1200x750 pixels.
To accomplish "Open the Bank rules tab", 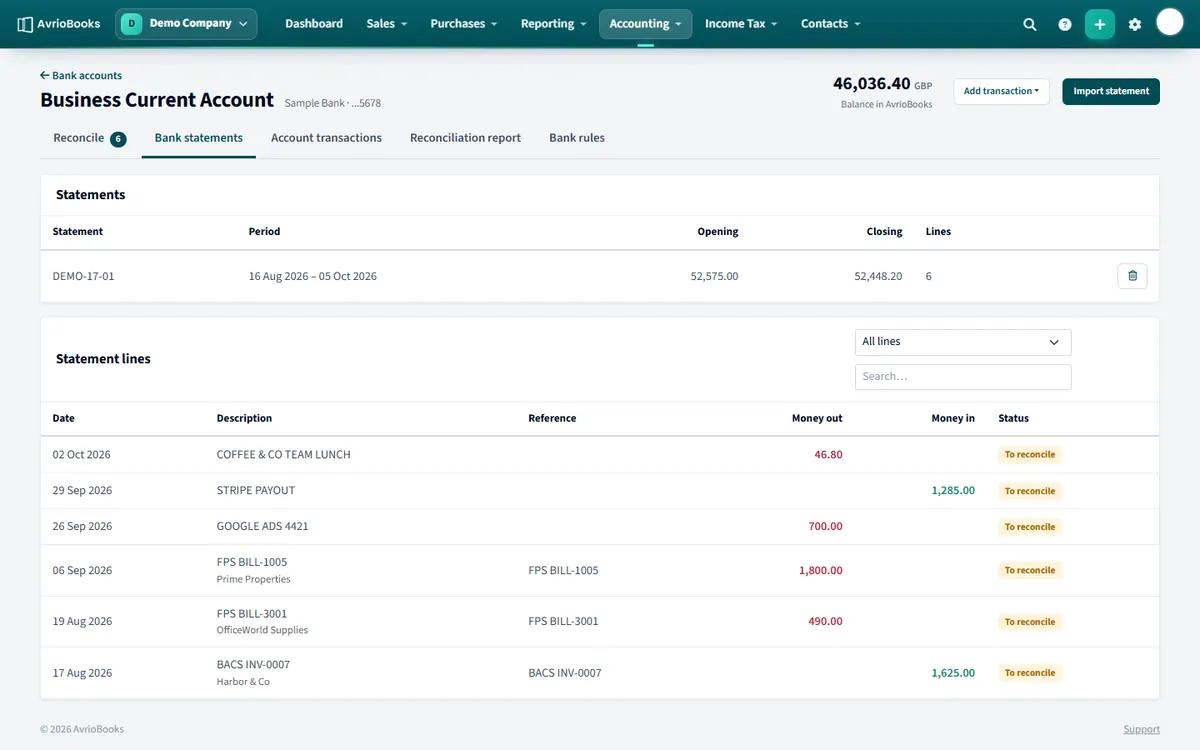I will tap(577, 138).
